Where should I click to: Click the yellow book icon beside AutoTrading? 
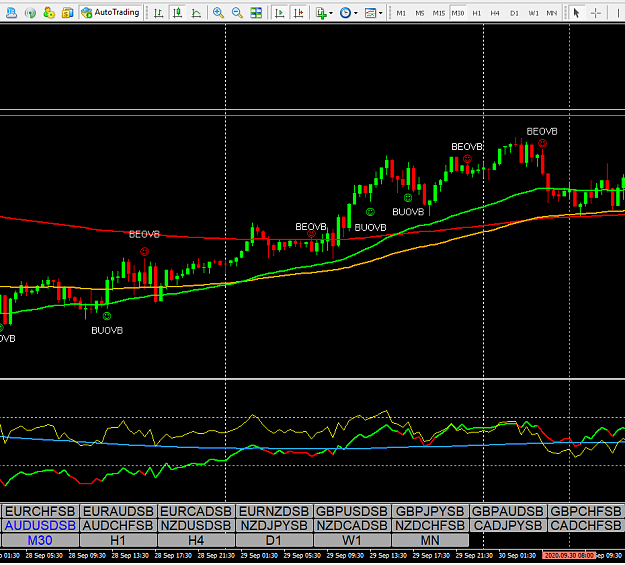coord(67,13)
